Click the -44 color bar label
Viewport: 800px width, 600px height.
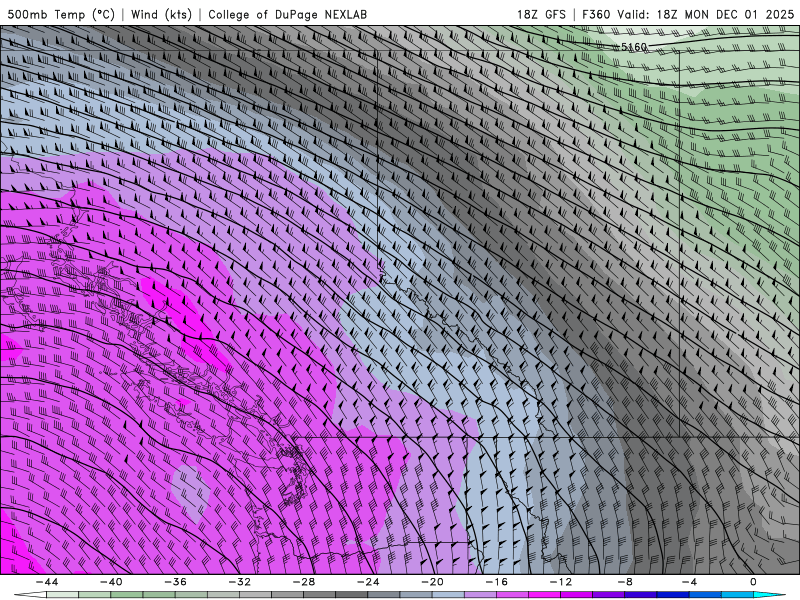point(47,582)
